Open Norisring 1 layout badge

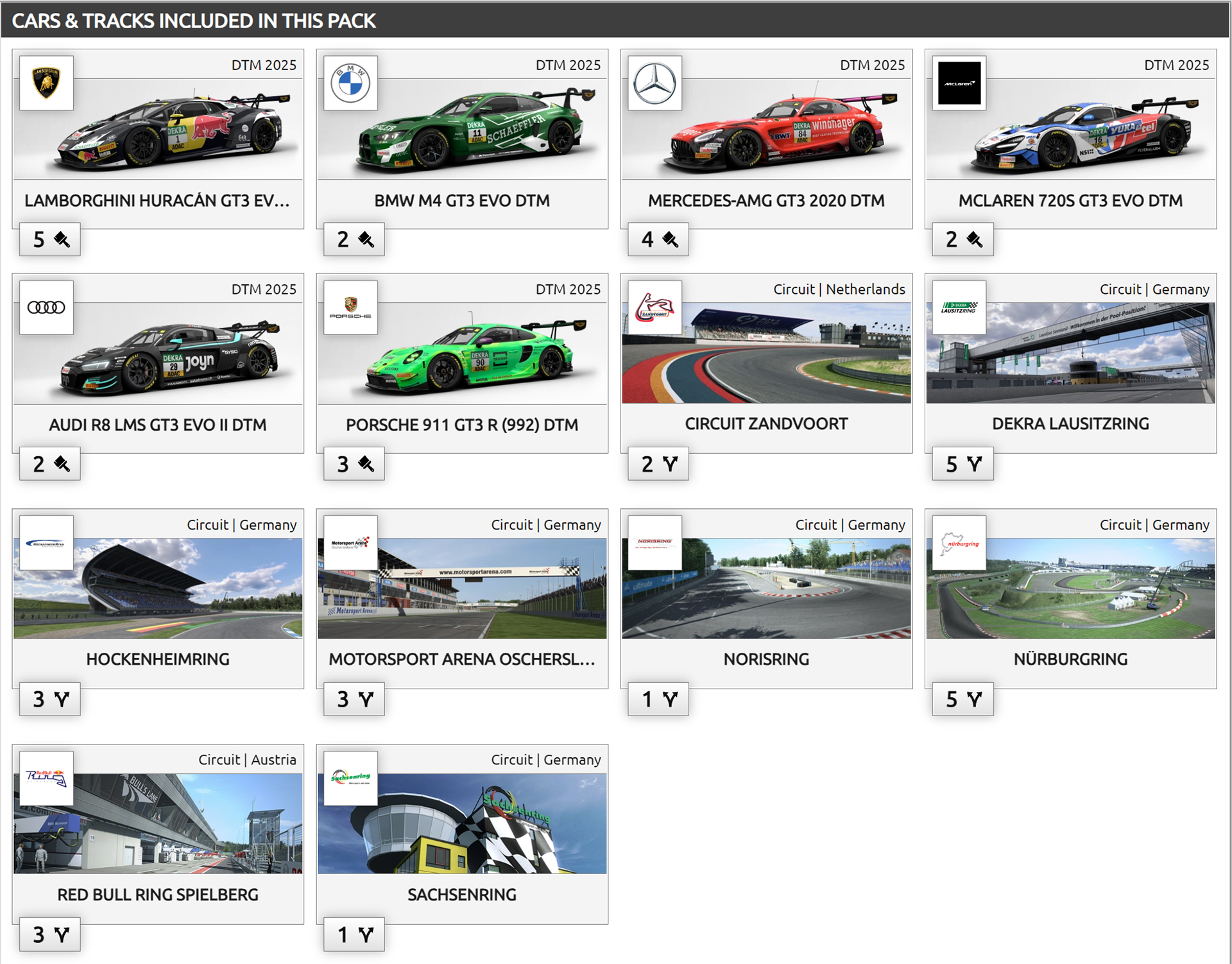pyautogui.click(x=658, y=699)
